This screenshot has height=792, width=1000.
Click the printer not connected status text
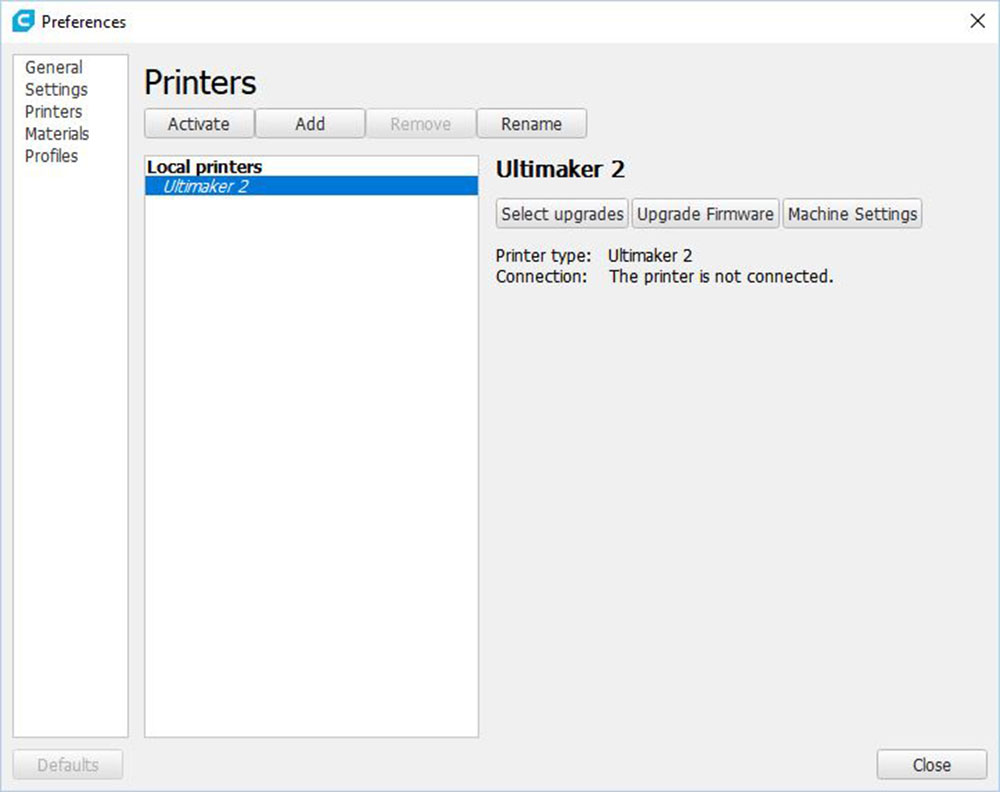click(x=720, y=277)
